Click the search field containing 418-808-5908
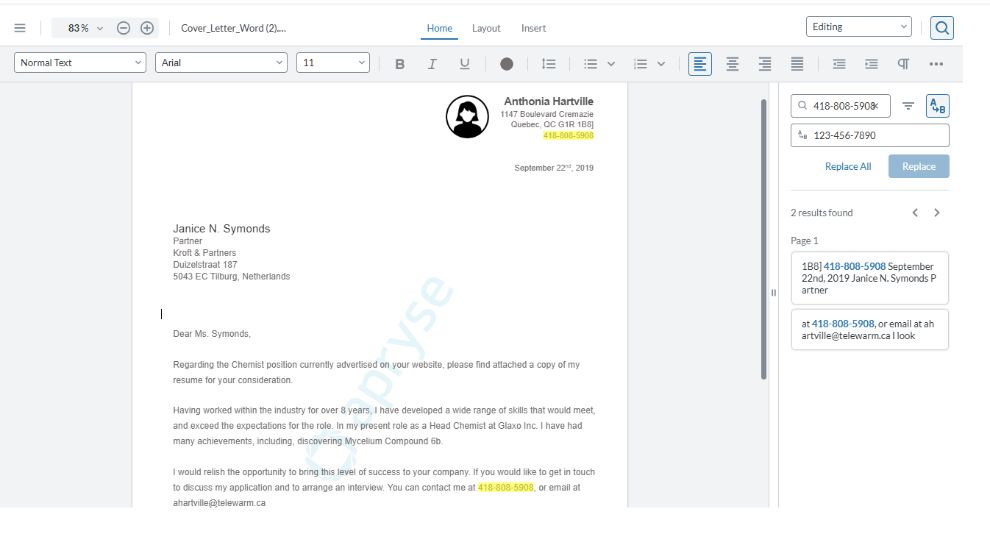 [840, 106]
